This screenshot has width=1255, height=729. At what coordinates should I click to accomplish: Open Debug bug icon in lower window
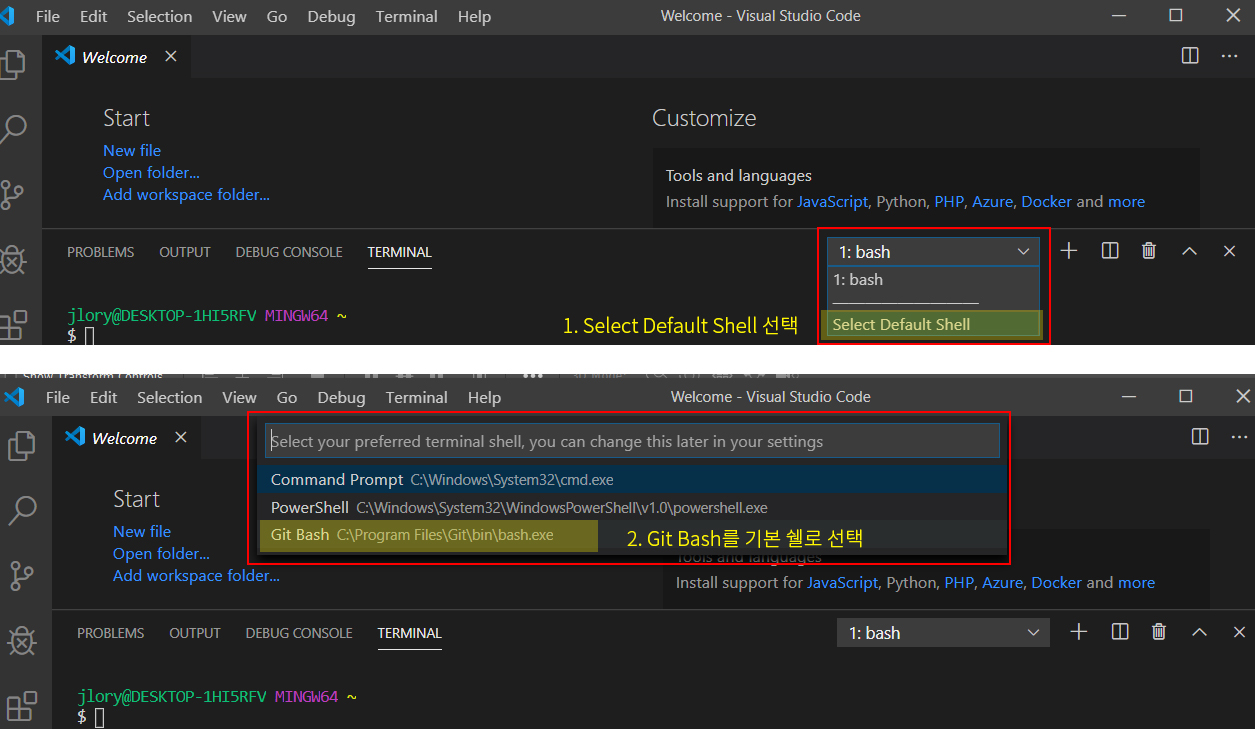22,641
